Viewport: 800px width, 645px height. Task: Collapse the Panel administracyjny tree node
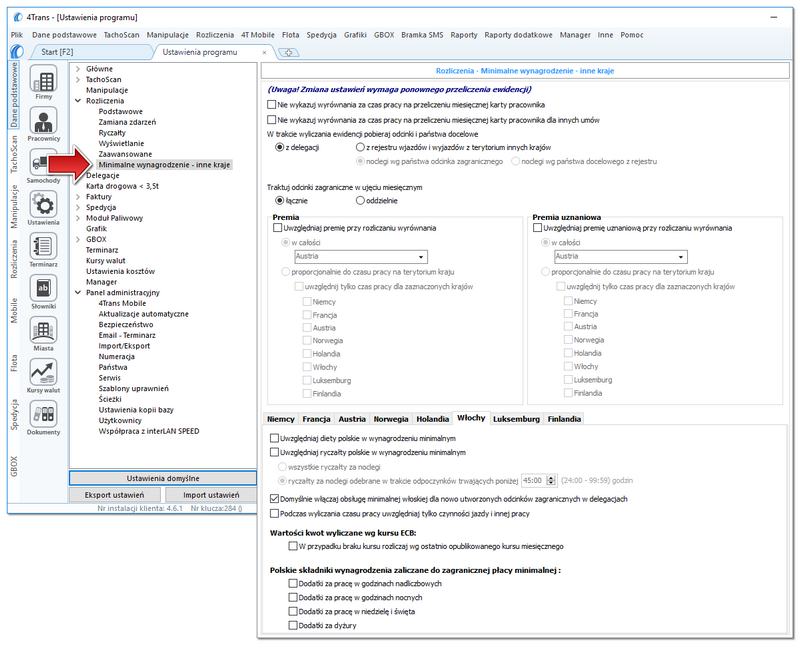78,293
